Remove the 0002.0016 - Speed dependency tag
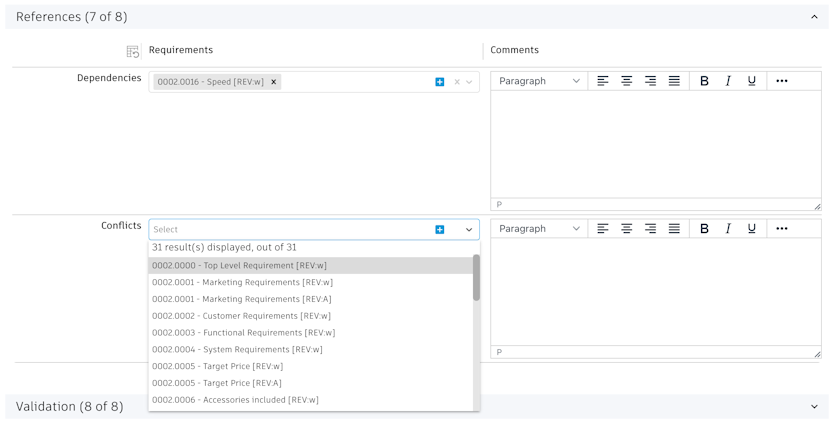This screenshot has width=834, height=424. click(x=274, y=82)
